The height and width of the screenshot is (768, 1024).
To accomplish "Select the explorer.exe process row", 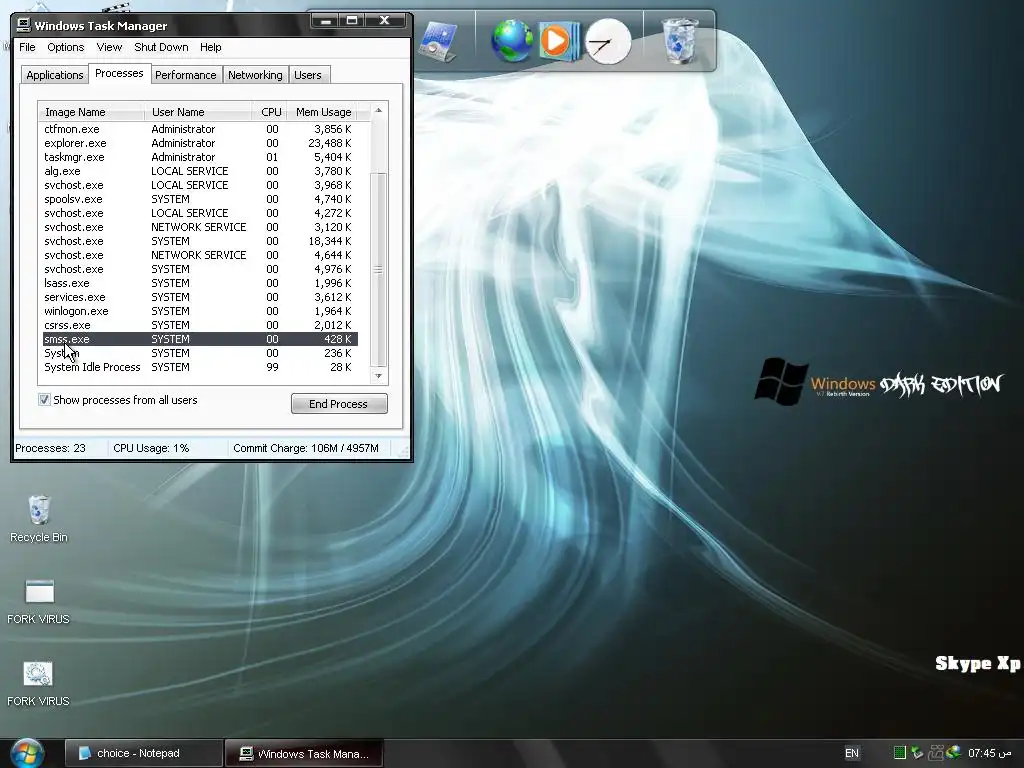I will point(200,143).
